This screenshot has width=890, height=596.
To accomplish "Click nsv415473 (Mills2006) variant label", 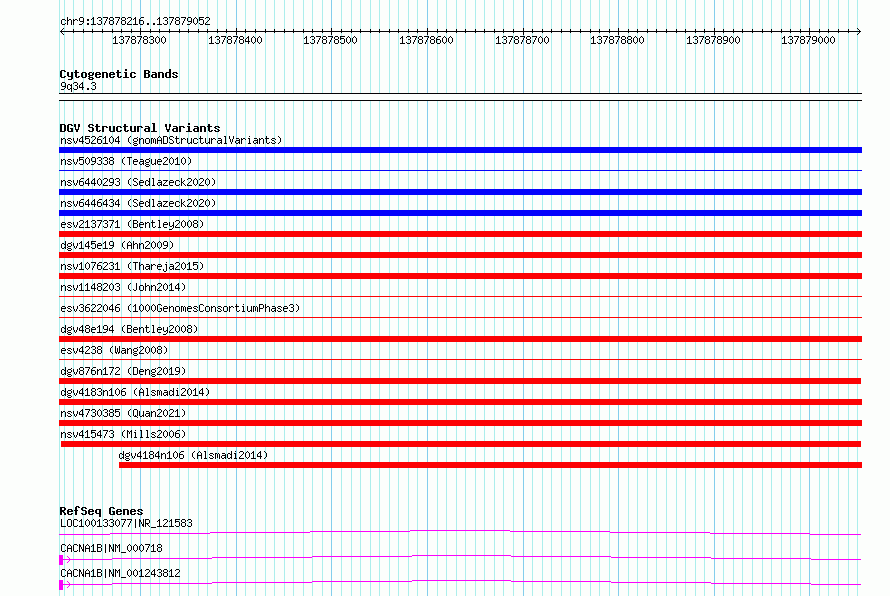I will point(123,434).
